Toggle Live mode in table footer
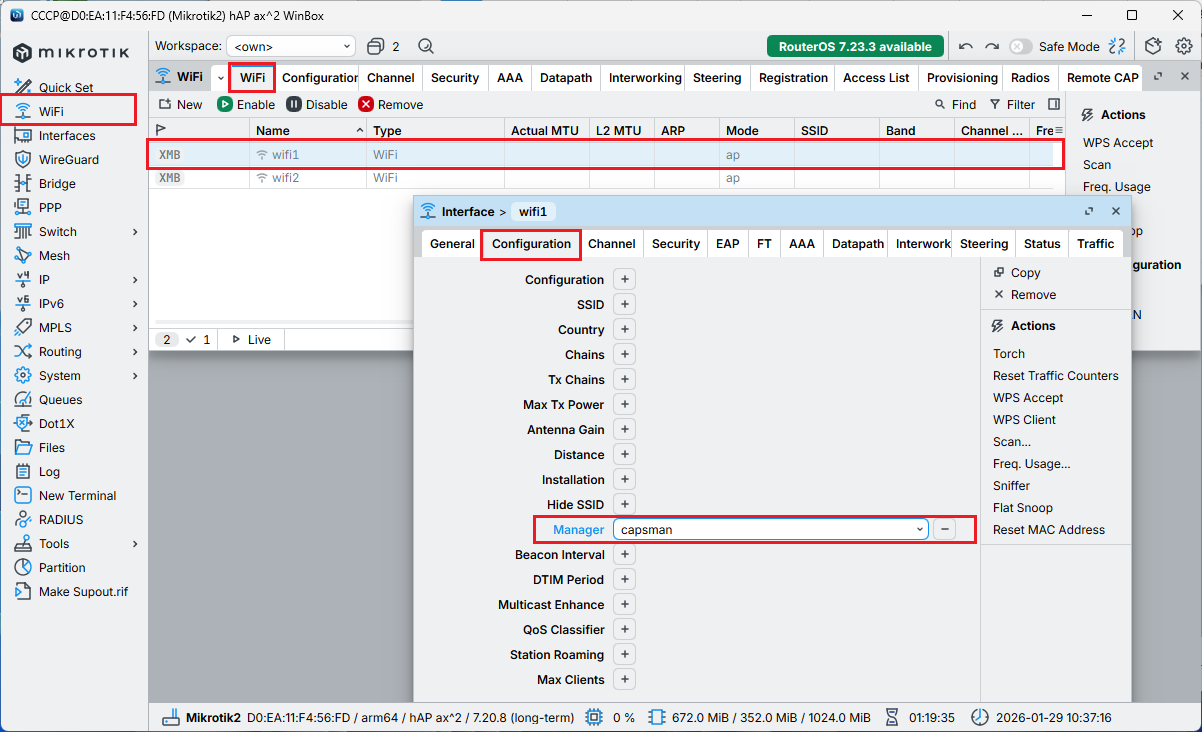The width and height of the screenshot is (1202, 732). pyautogui.click(x=251, y=339)
